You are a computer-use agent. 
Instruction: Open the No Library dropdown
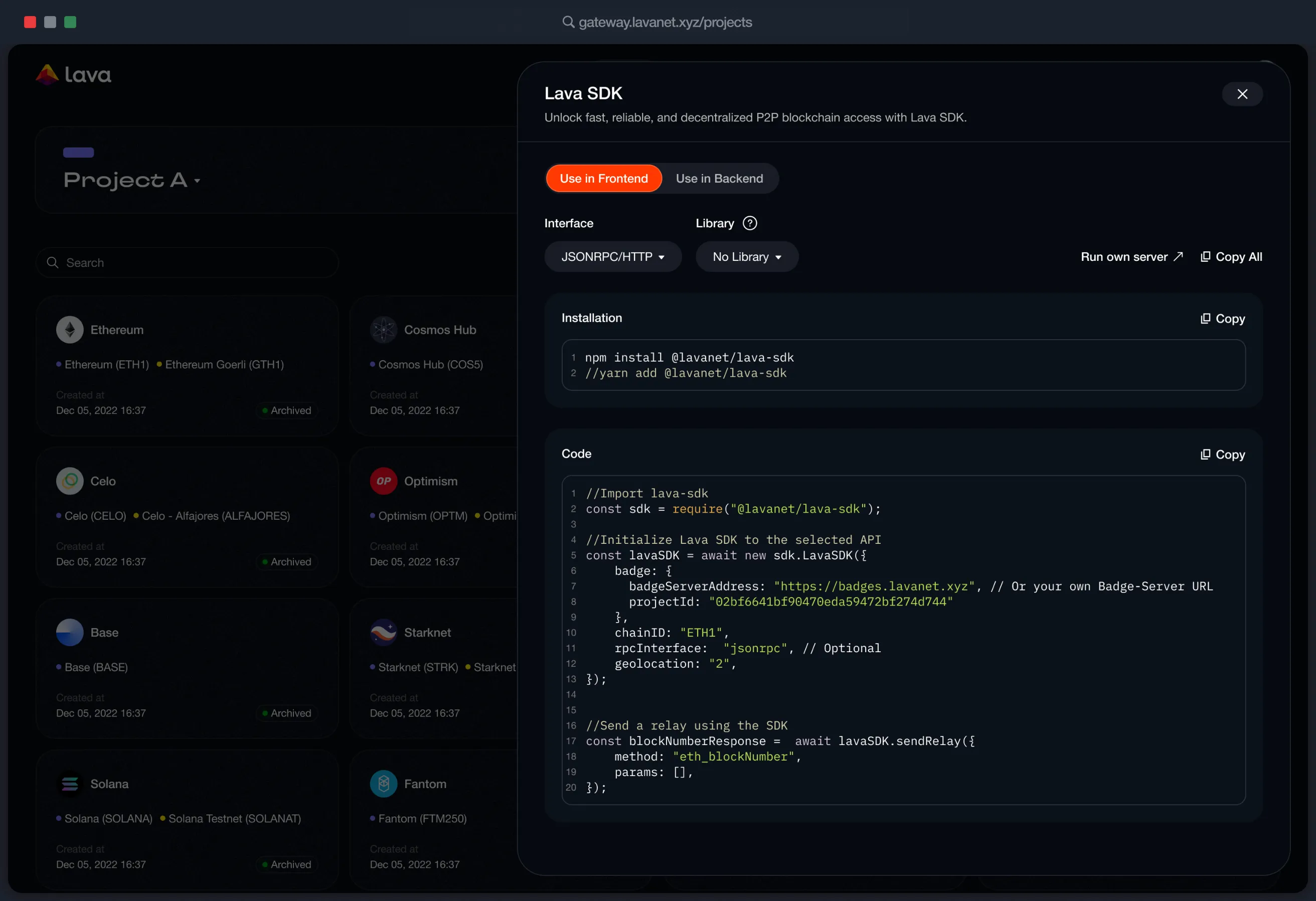coord(746,256)
